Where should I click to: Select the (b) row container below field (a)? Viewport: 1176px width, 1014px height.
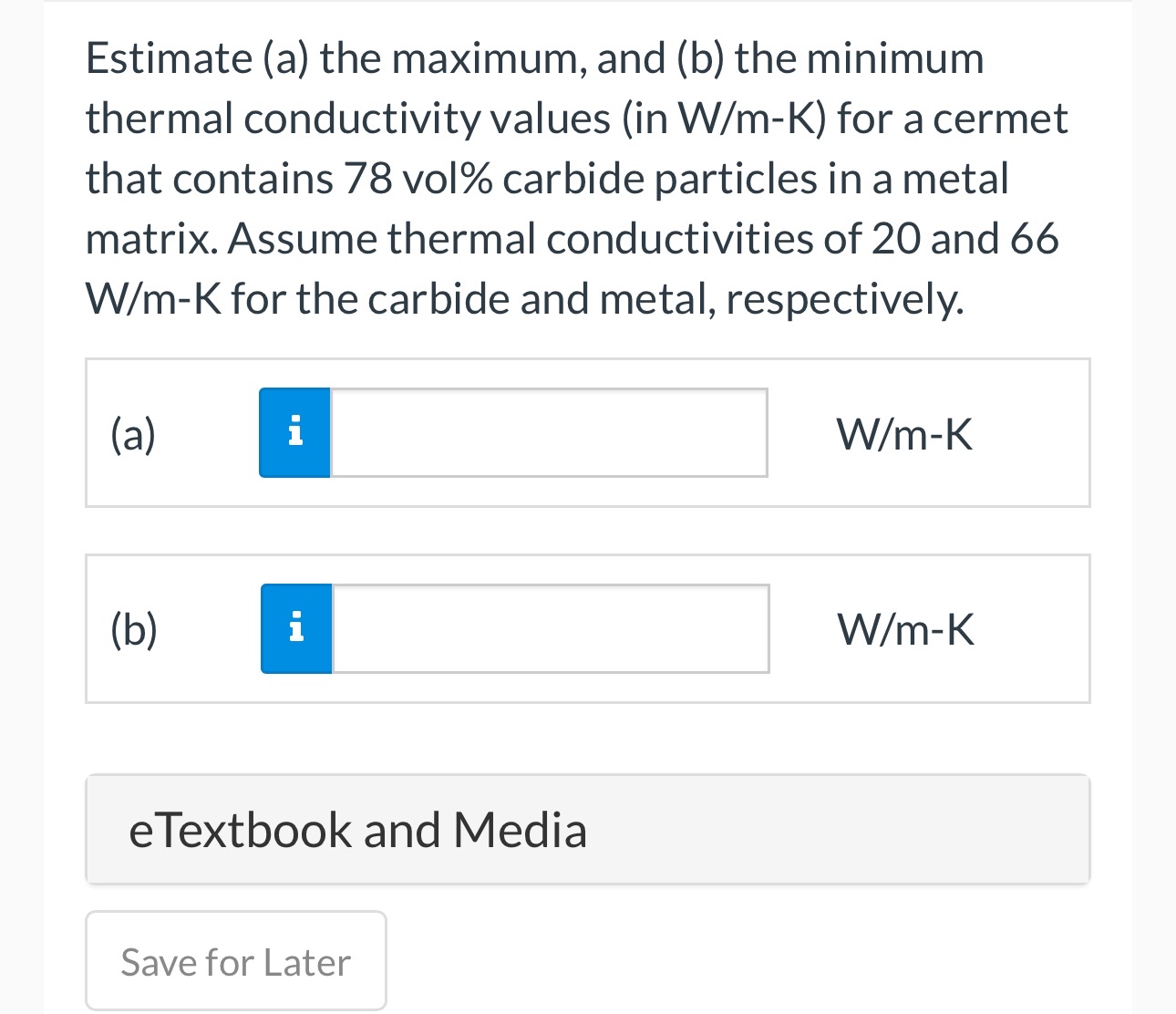[x=588, y=628]
